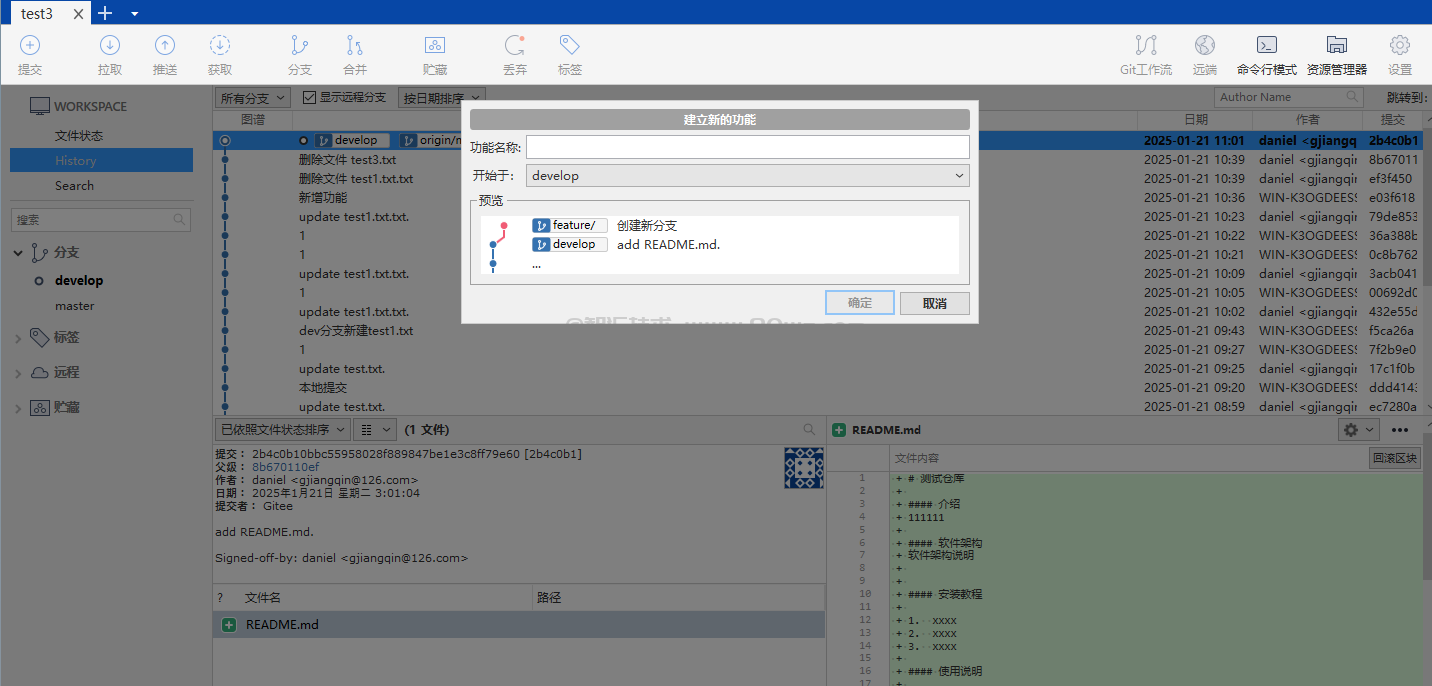
Task: Click the 推送 (Push) toolbar icon
Action: coord(165,46)
